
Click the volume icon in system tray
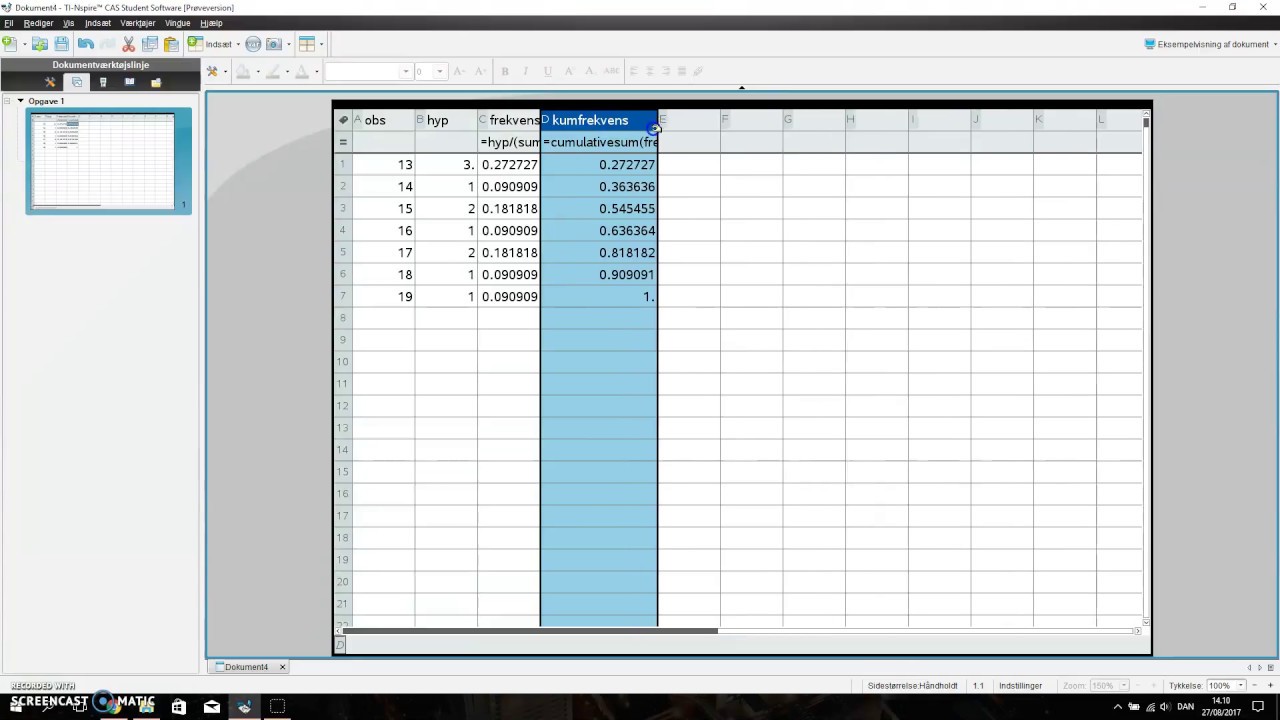coord(1165,707)
